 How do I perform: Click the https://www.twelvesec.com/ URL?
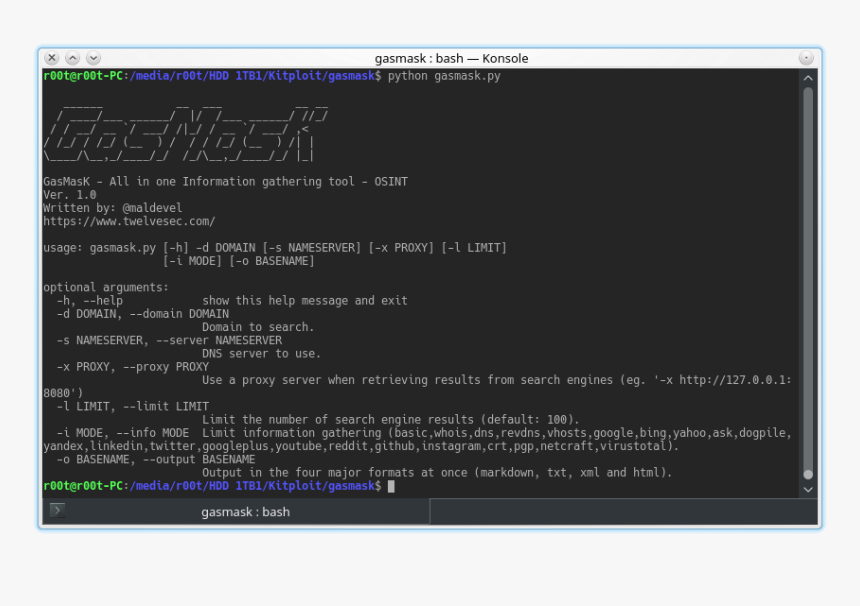coord(129,221)
